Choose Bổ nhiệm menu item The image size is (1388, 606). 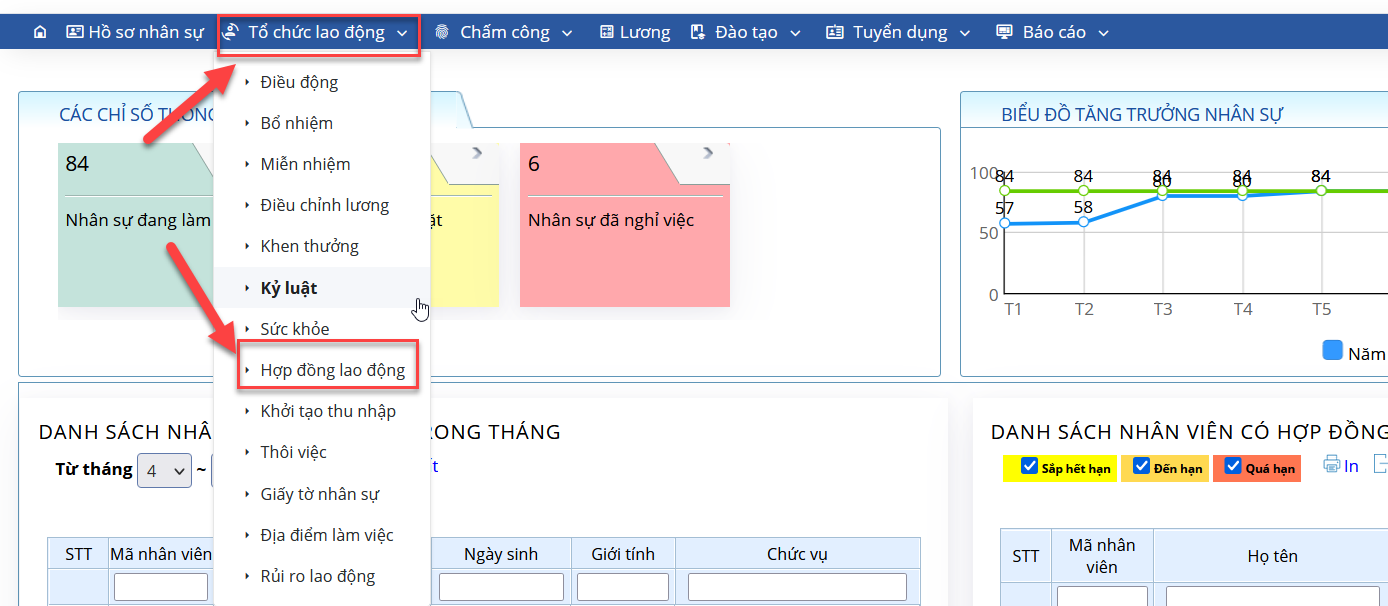pyautogui.click(x=322, y=123)
